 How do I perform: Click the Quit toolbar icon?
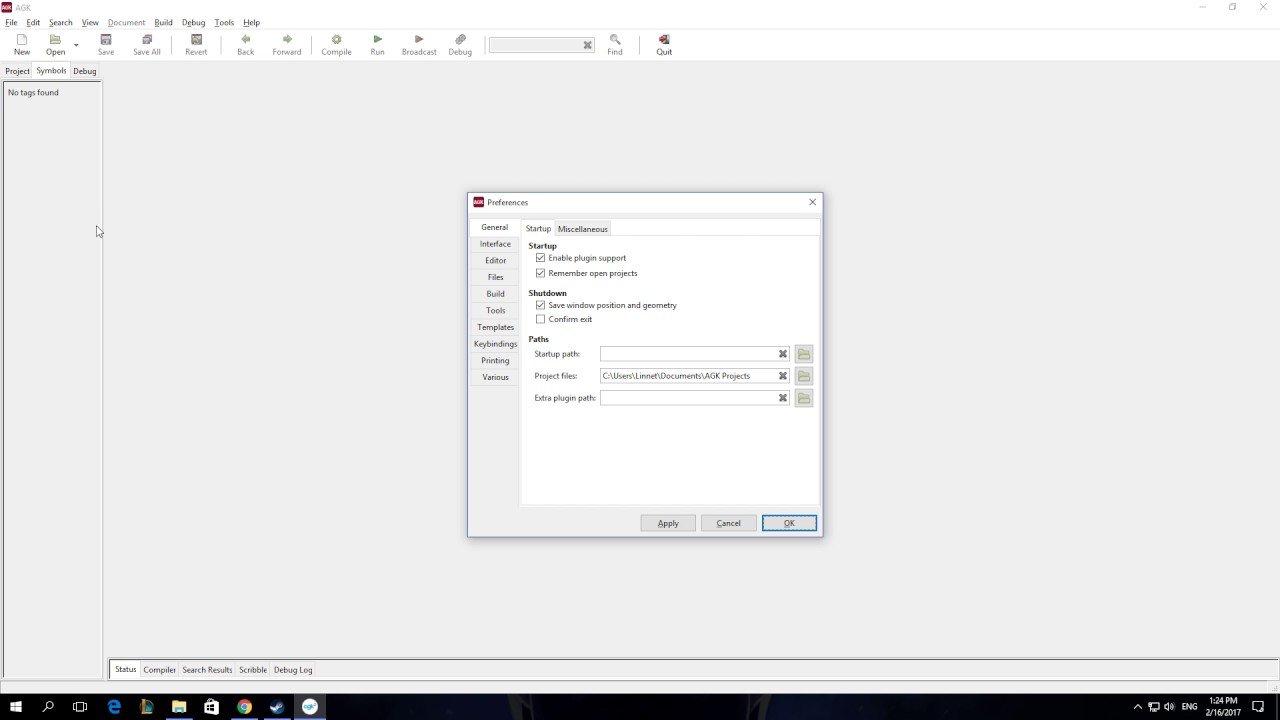(x=664, y=45)
